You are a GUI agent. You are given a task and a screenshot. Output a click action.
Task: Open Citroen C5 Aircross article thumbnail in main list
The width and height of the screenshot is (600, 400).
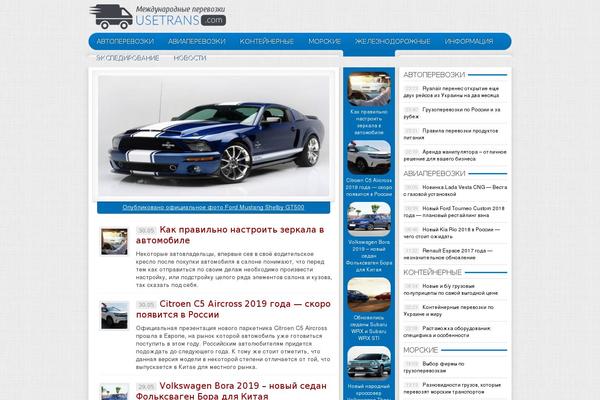tap(114, 315)
